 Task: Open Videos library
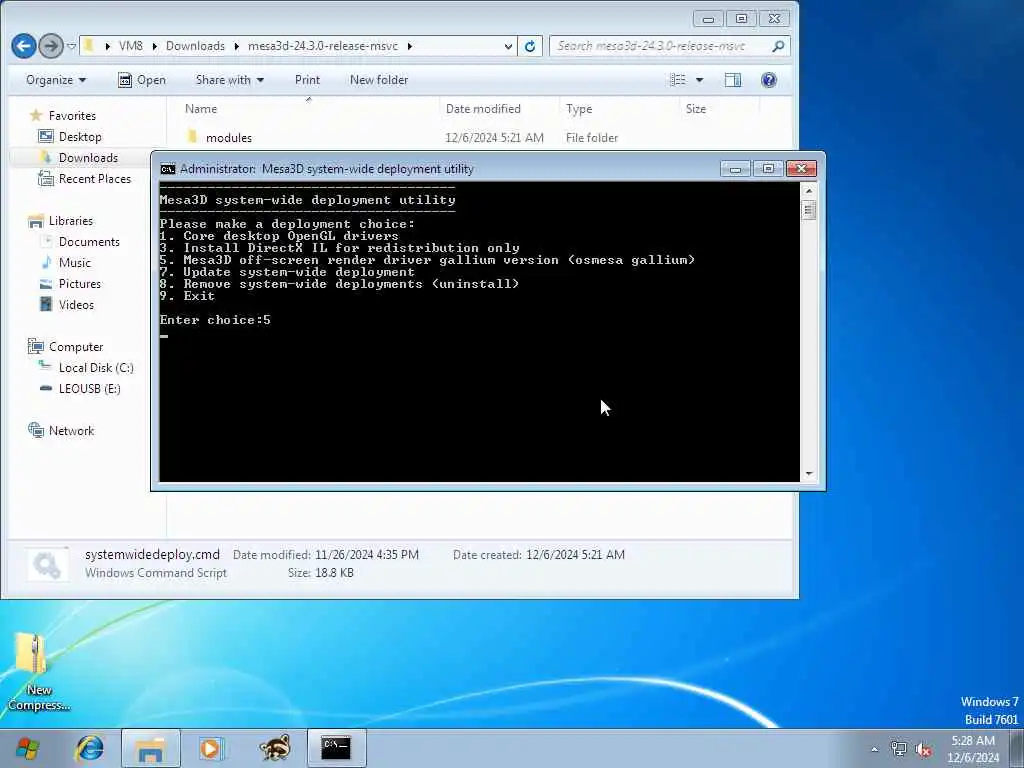pyautogui.click(x=76, y=305)
